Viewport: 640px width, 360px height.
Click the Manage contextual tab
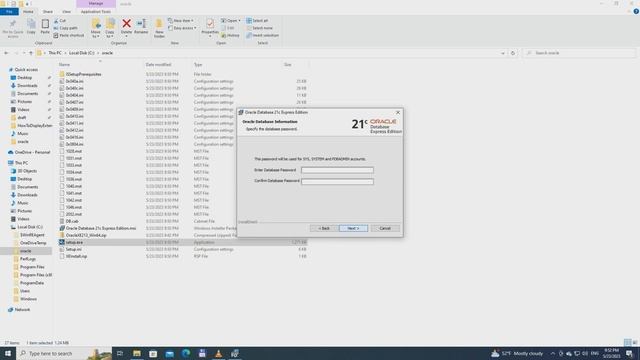(x=96, y=4)
